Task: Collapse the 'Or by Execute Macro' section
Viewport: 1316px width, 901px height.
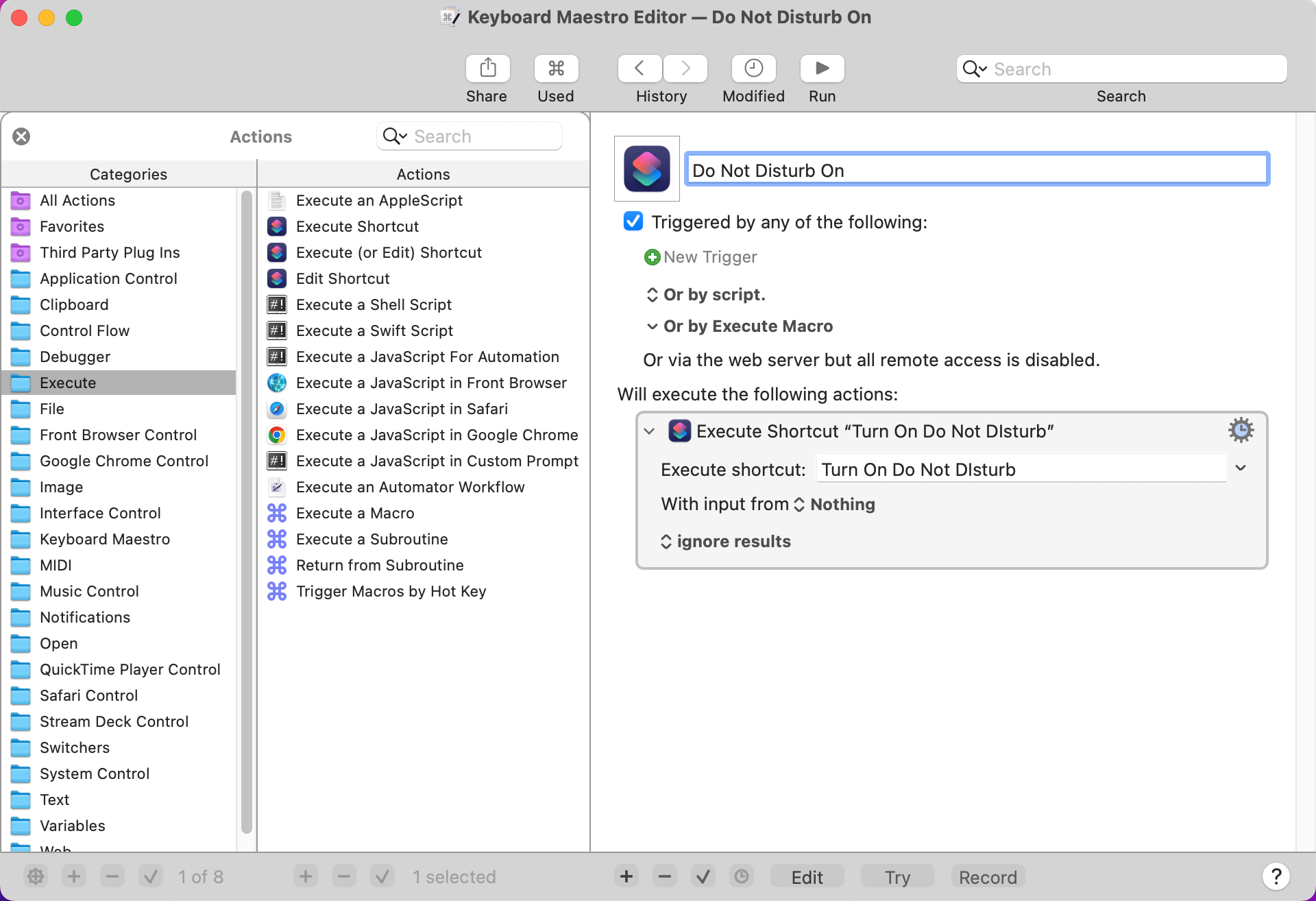Action: tap(652, 326)
